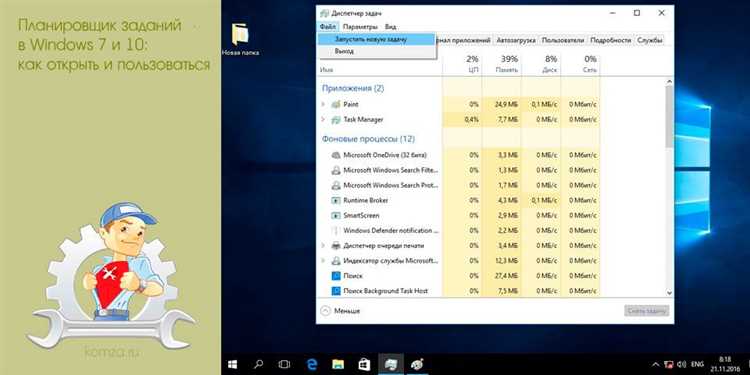Click the scrollbar up arrow
Image resolution: width=750 pixels, height=375 pixels.
tap(669, 82)
